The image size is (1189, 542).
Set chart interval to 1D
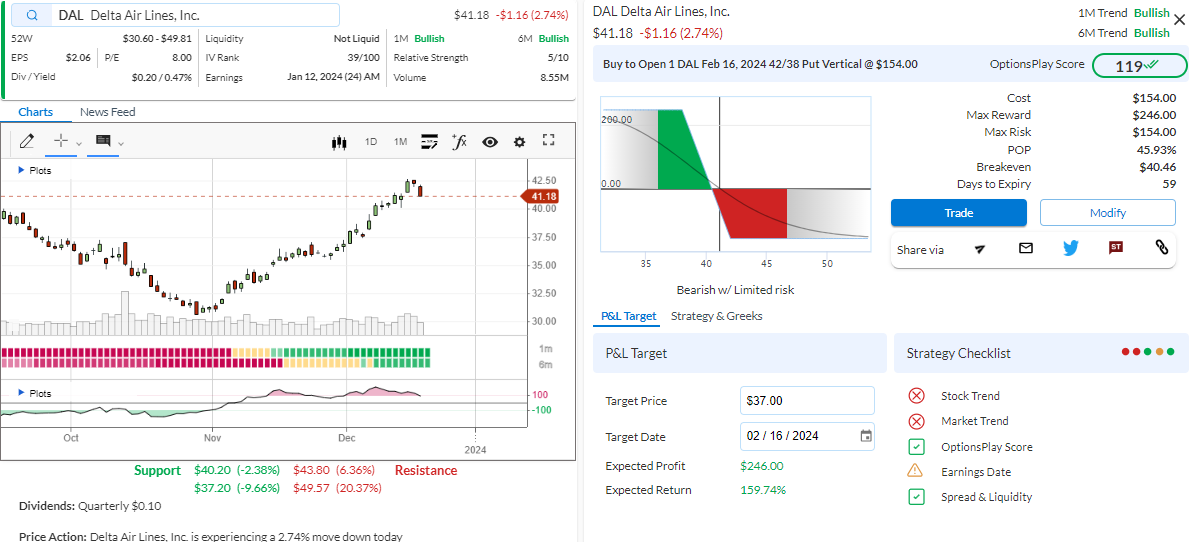(371, 142)
